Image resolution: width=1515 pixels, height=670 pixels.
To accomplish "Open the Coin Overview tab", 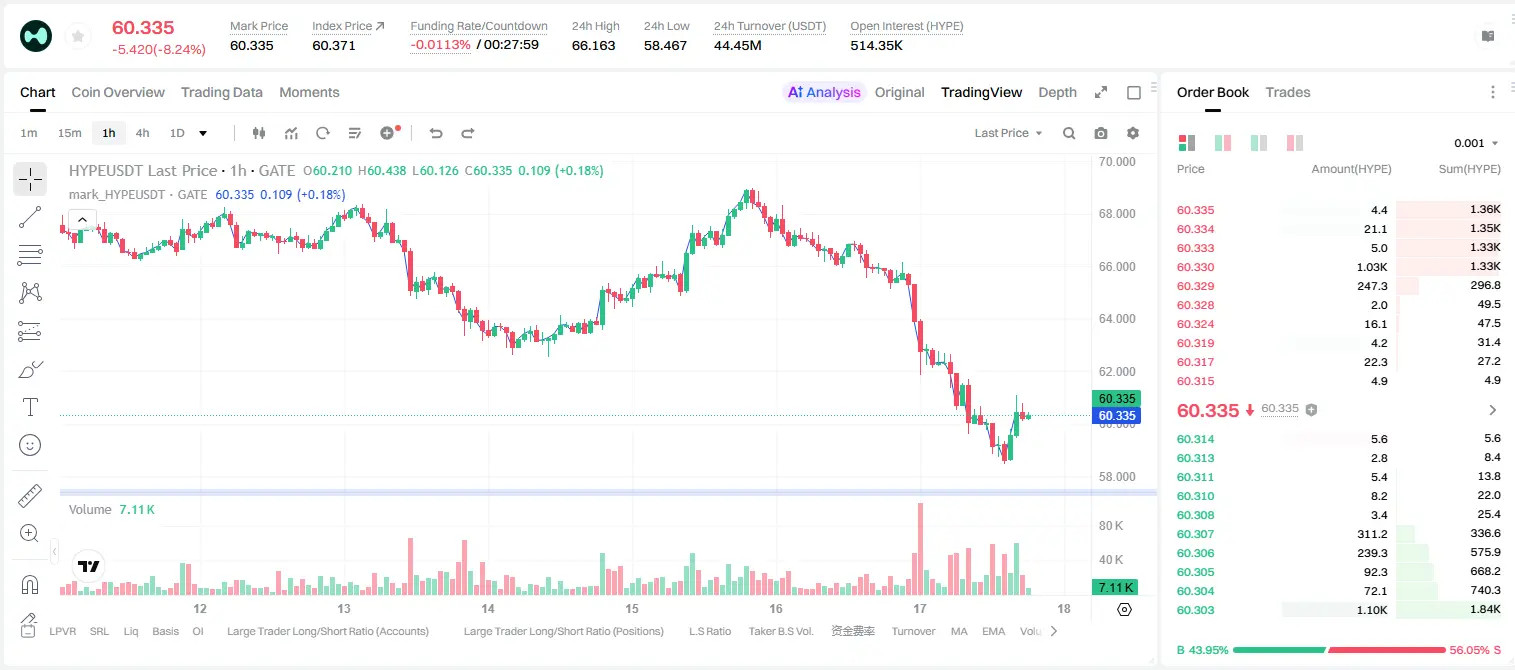I will point(118,92).
